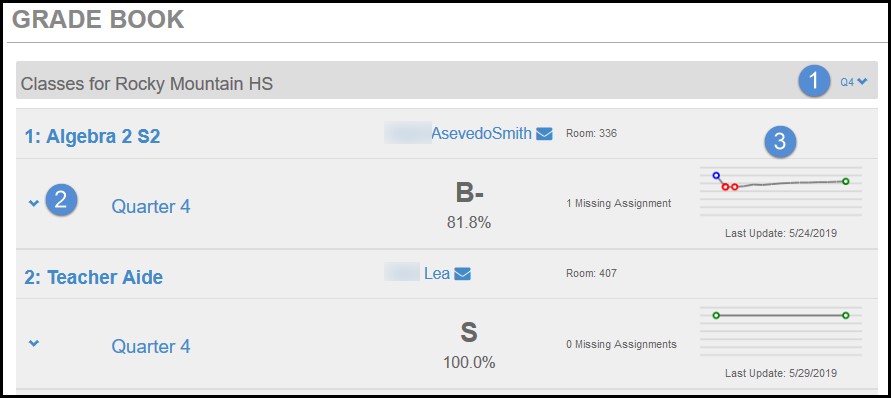
Task: Click the AsevedoSmith teacher name link
Action: coord(481,133)
